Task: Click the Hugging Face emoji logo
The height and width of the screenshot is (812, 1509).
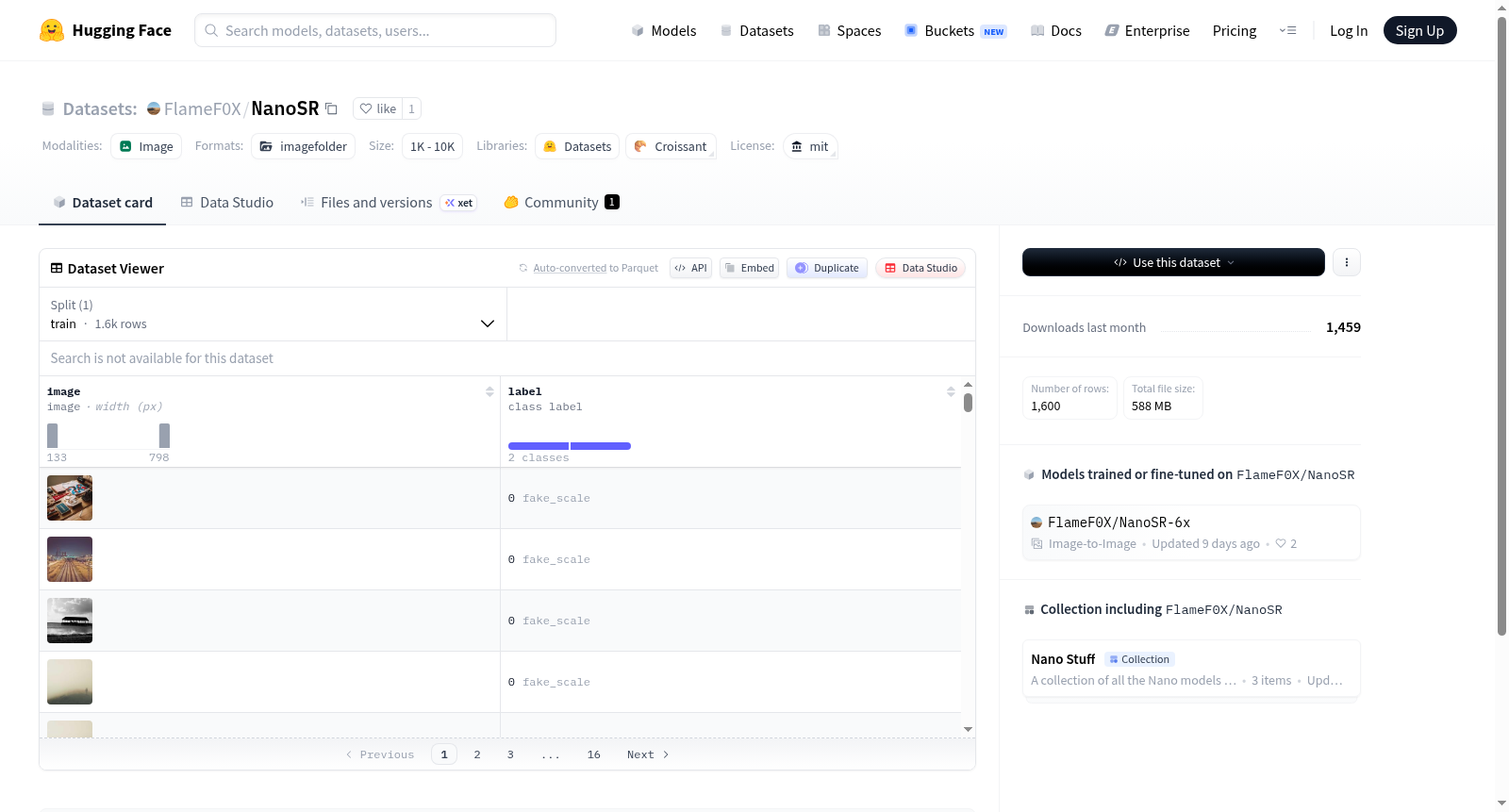Action: (x=52, y=30)
